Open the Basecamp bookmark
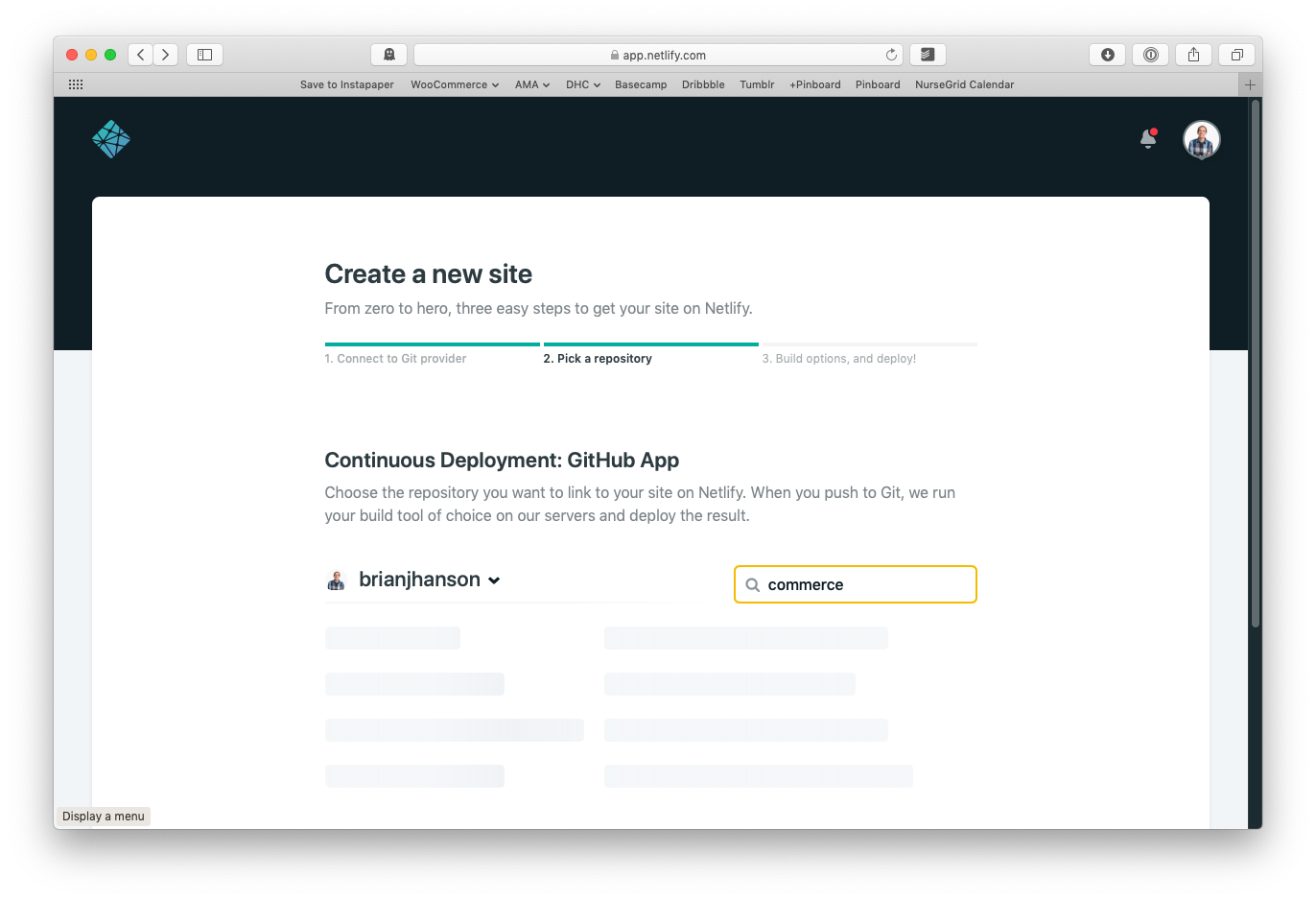This screenshot has height=900, width=1316. pyautogui.click(x=641, y=84)
